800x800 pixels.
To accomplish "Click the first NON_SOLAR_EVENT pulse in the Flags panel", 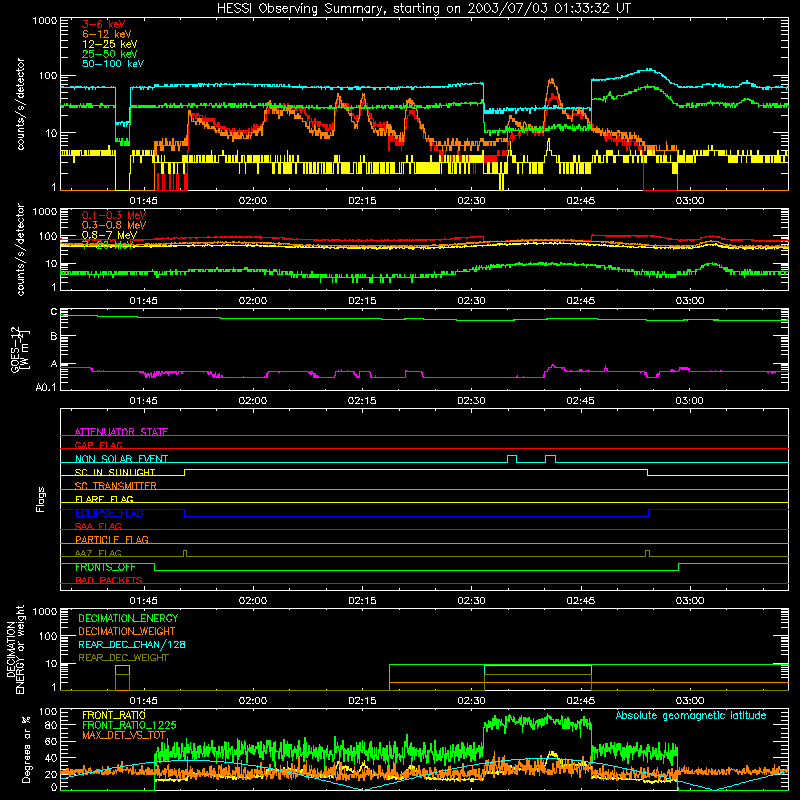I will tap(512, 459).
